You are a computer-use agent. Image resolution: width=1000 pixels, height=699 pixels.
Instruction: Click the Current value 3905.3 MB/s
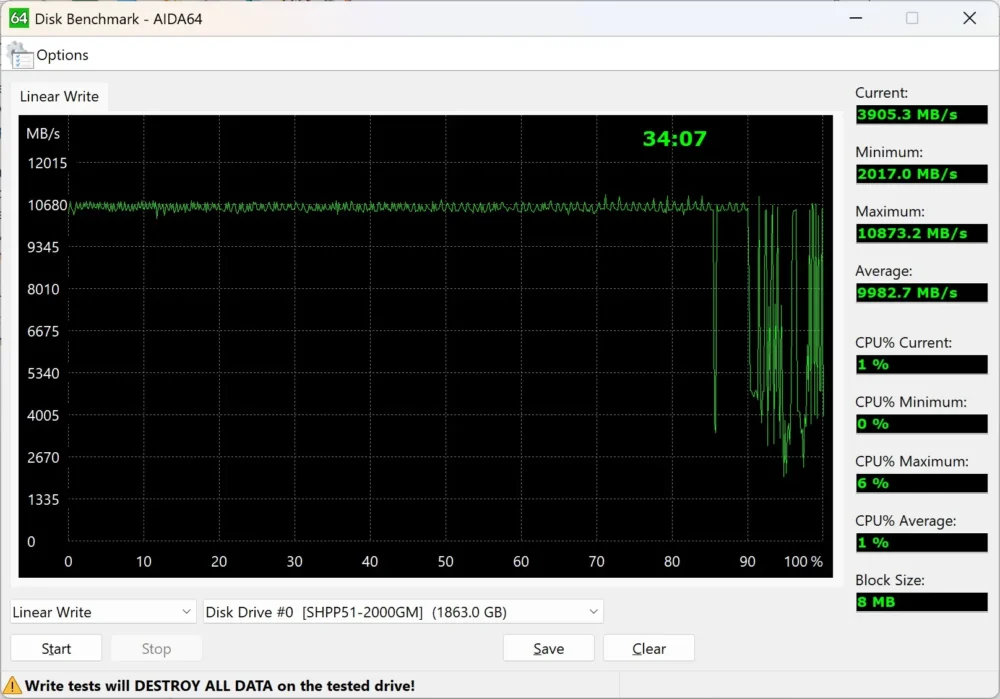click(x=921, y=115)
